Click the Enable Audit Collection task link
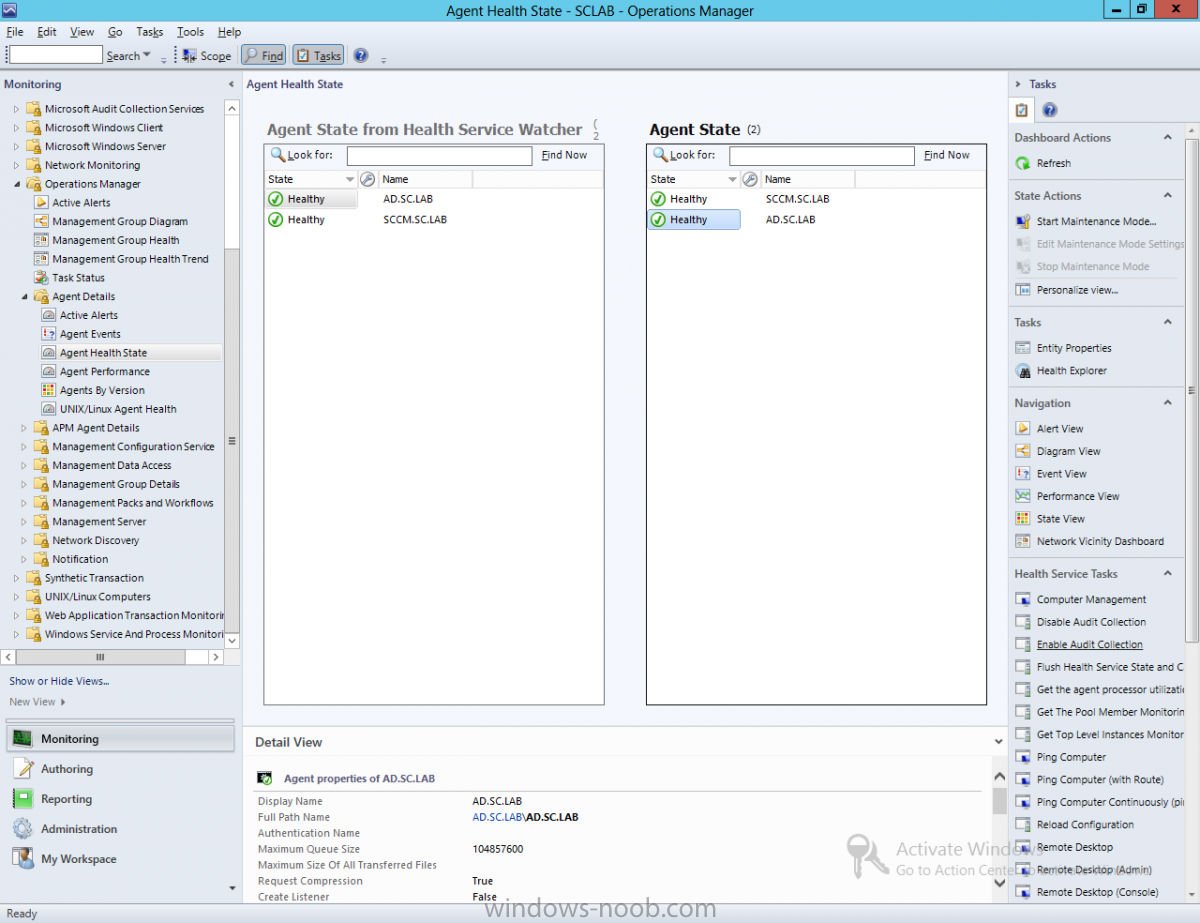The width and height of the screenshot is (1200, 923). point(1090,645)
